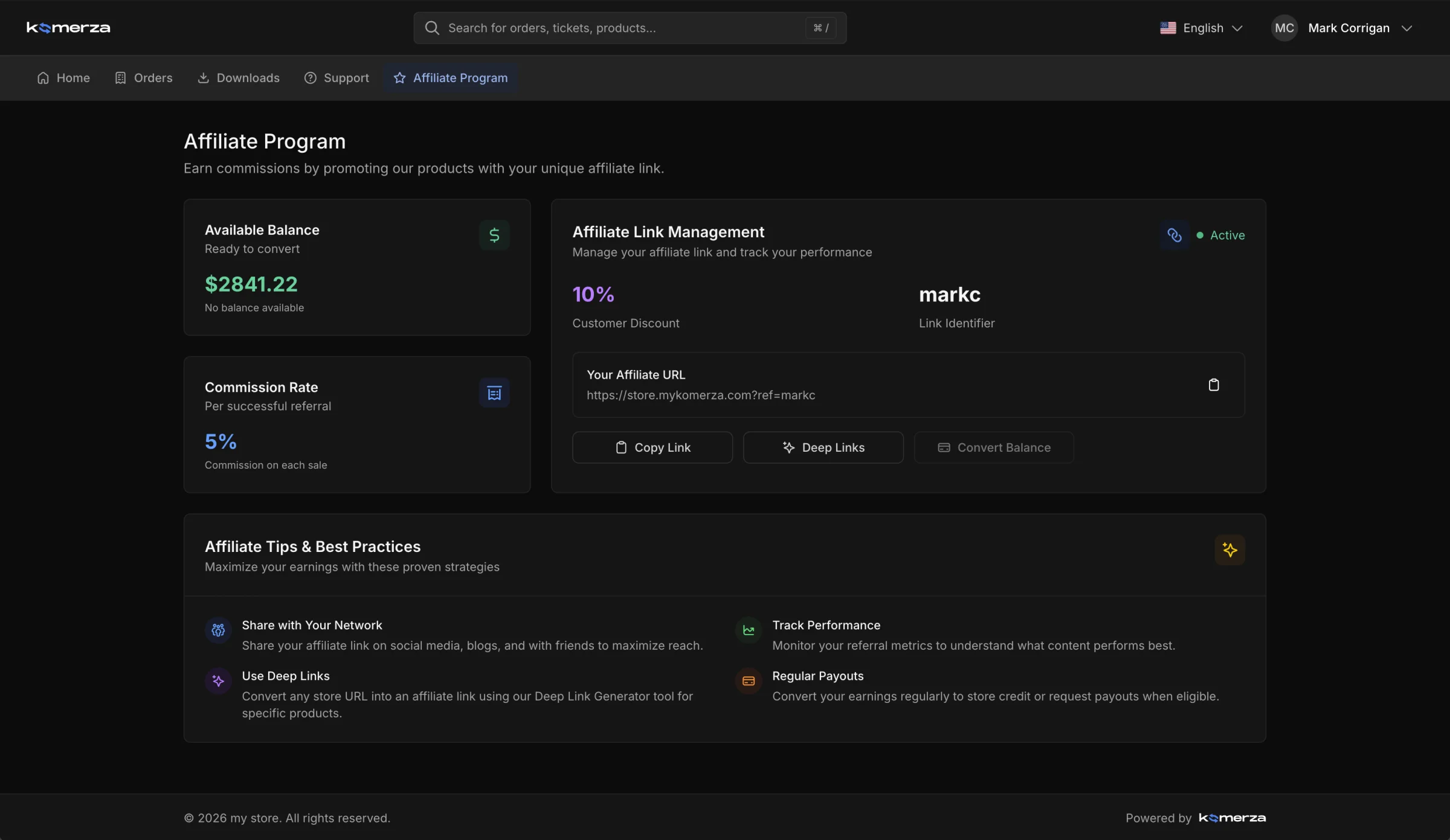The height and width of the screenshot is (840, 1450).
Task: Click the Deep Links button
Action: coord(823,447)
